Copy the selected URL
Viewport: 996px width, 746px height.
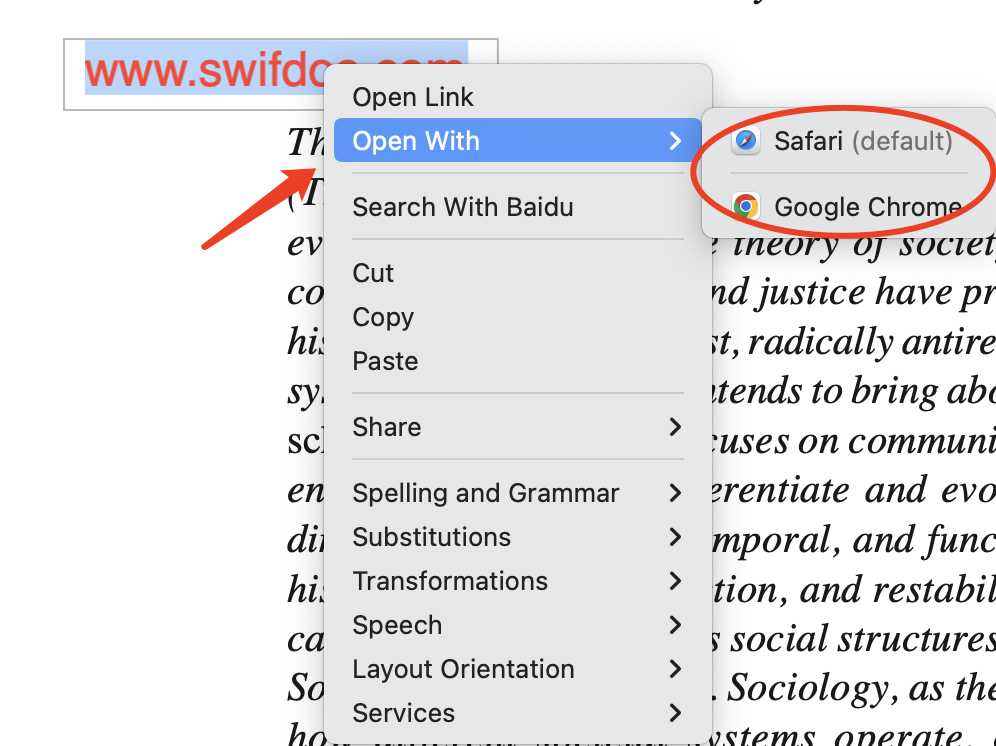coord(382,317)
